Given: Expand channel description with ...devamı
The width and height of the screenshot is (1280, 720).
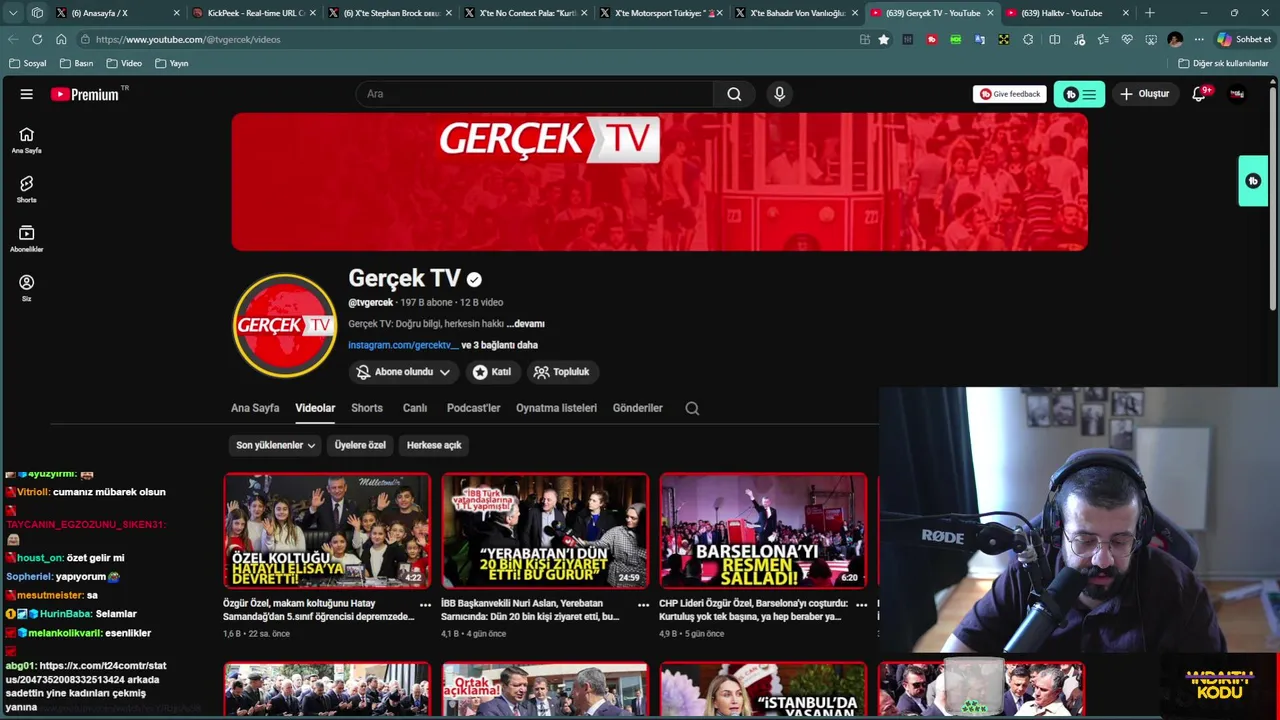Looking at the screenshot, I should coord(525,324).
